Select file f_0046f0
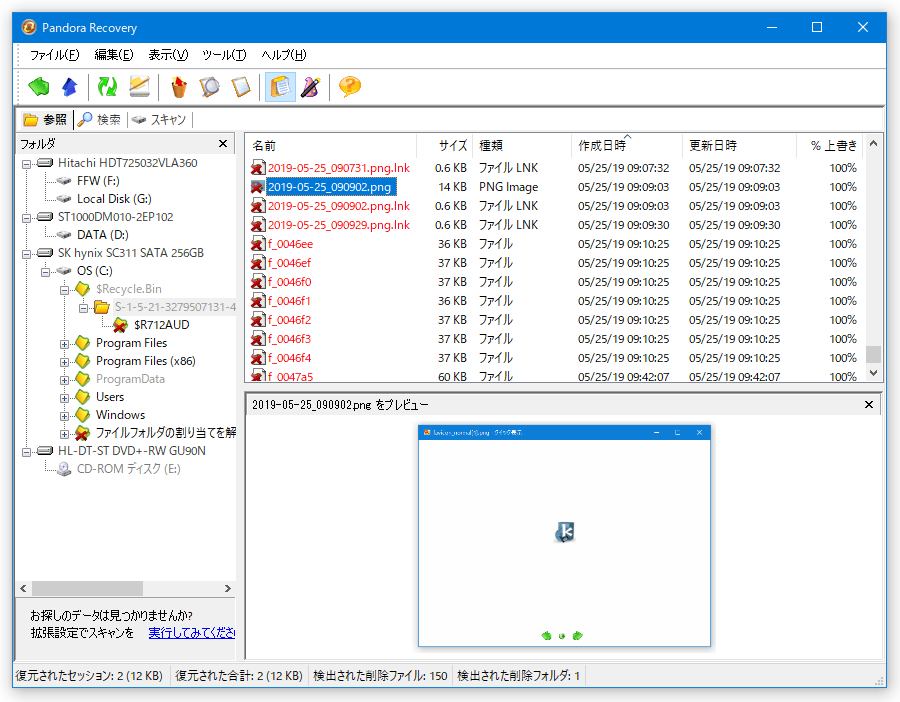Screen dimensions: 900x702 coord(289,282)
